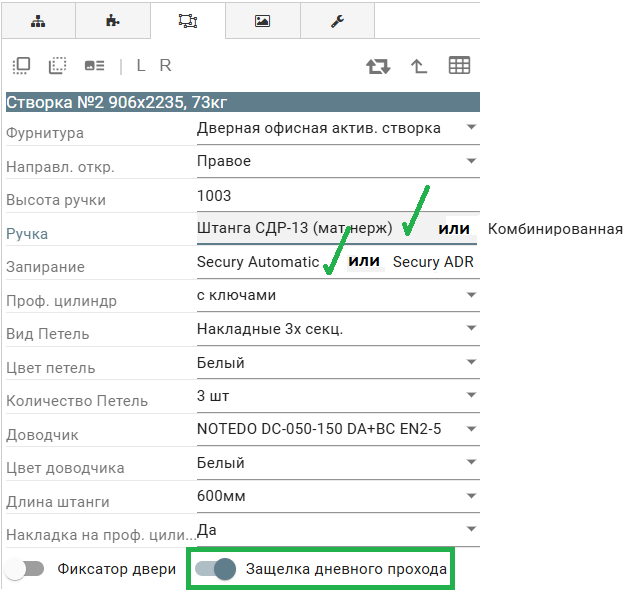Open the Цвет доводчика dropdown
This screenshot has height=598, width=642.
[x=338, y=463]
